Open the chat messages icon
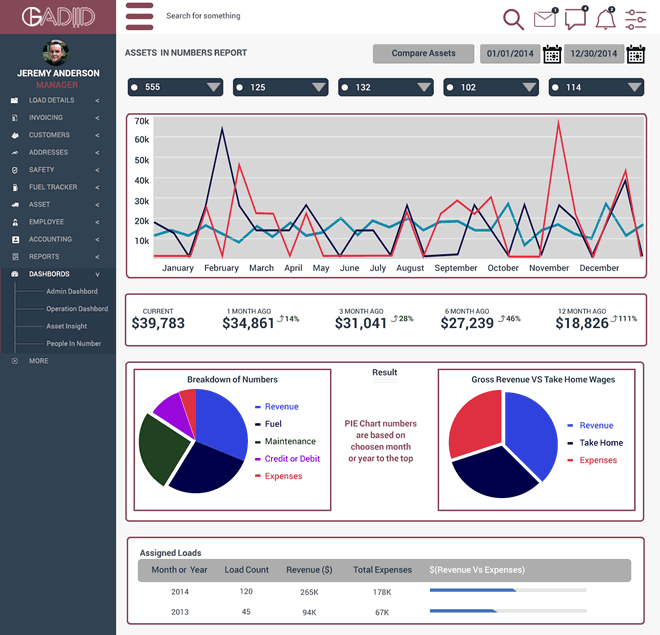 point(575,18)
